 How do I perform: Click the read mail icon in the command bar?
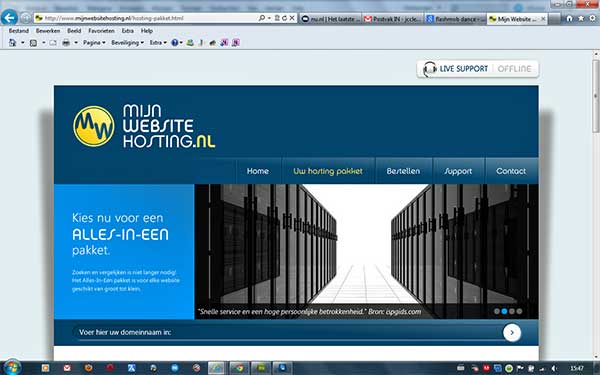point(53,43)
